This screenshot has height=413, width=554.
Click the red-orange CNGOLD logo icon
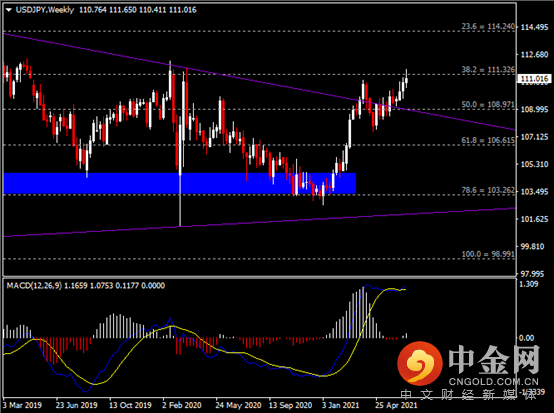(x=419, y=364)
